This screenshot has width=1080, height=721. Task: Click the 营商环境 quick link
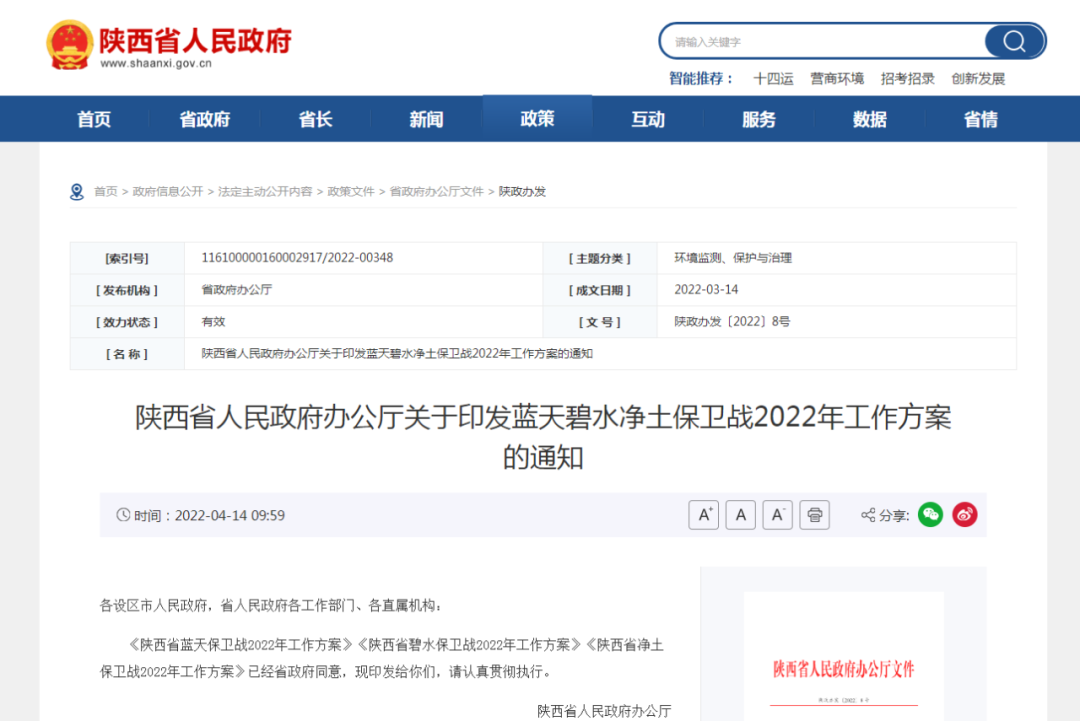837,77
